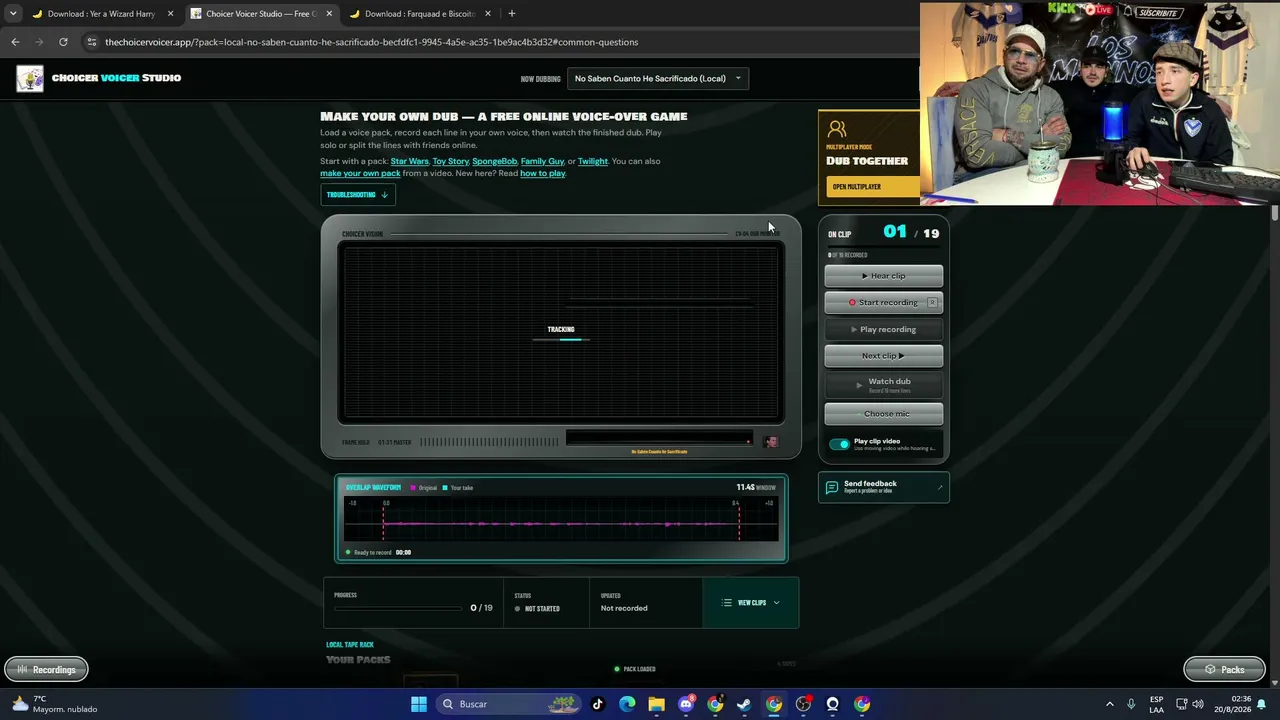Open the clock and date panel
The height and width of the screenshot is (720, 1280).
pos(1231,704)
